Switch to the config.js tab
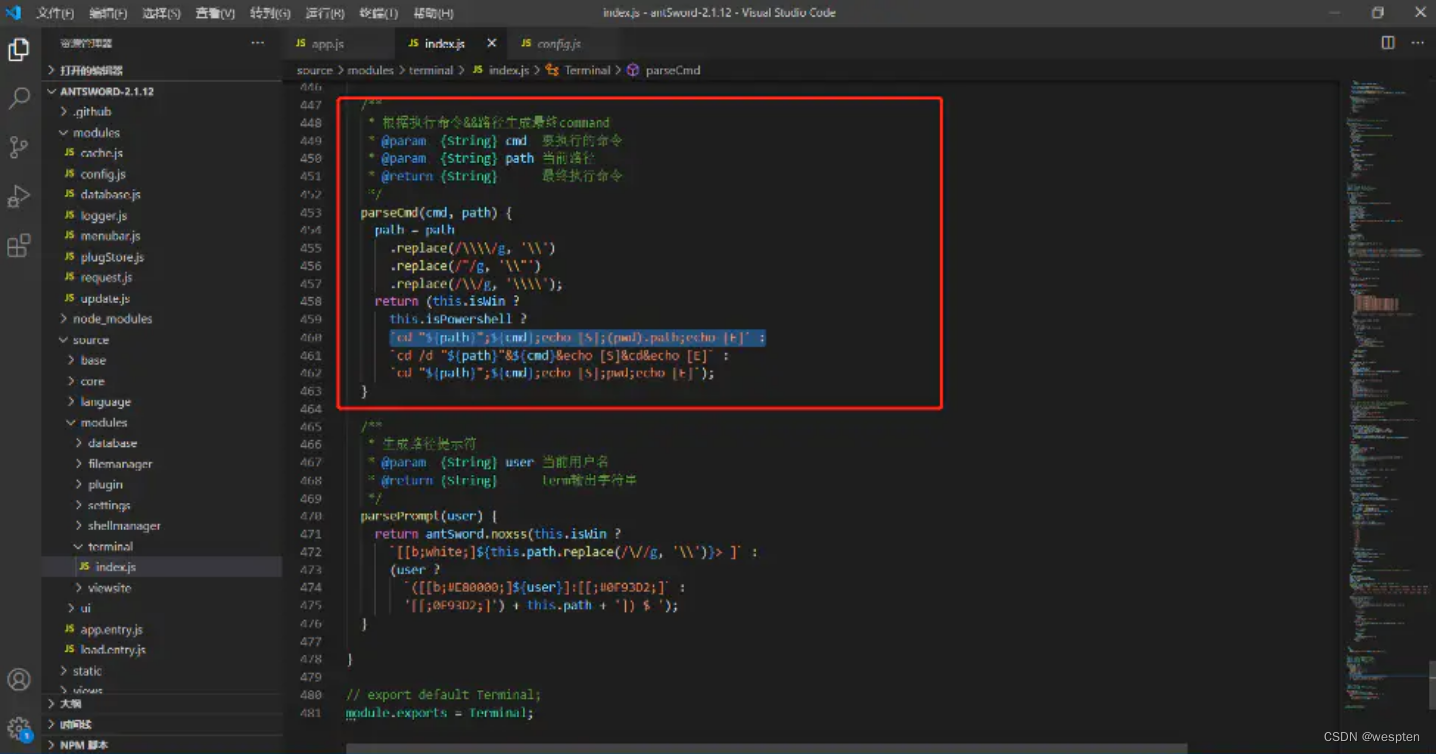Screen dimensions: 1436x754 click(x=558, y=44)
